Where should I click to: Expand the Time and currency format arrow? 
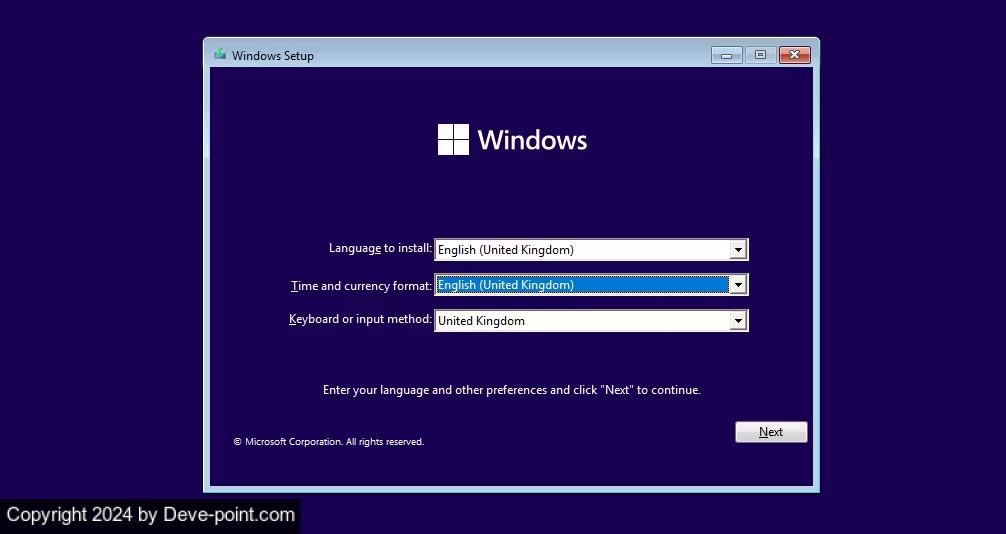point(738,285)
